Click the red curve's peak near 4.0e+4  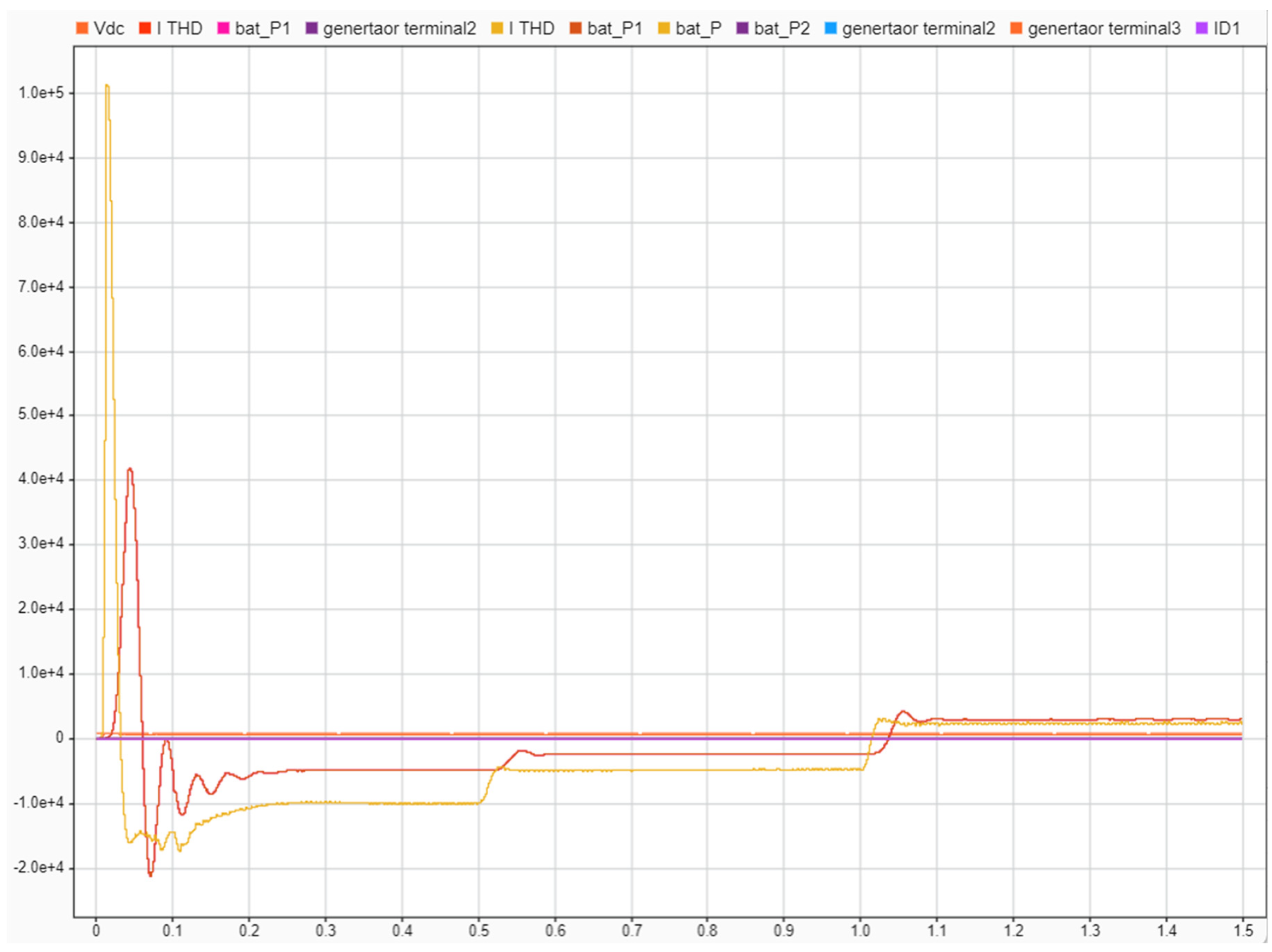[x=130, y=469]
